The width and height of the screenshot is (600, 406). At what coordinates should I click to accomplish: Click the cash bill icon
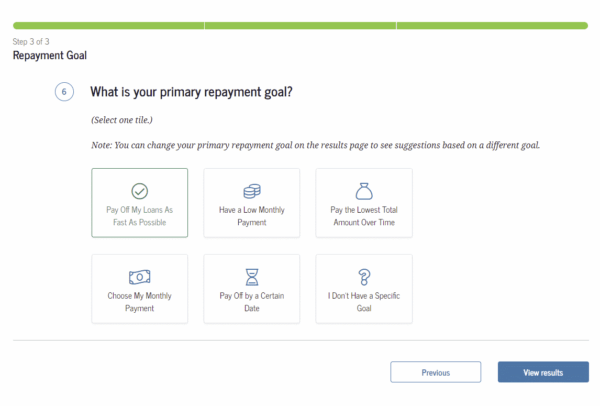click(140, 277)
